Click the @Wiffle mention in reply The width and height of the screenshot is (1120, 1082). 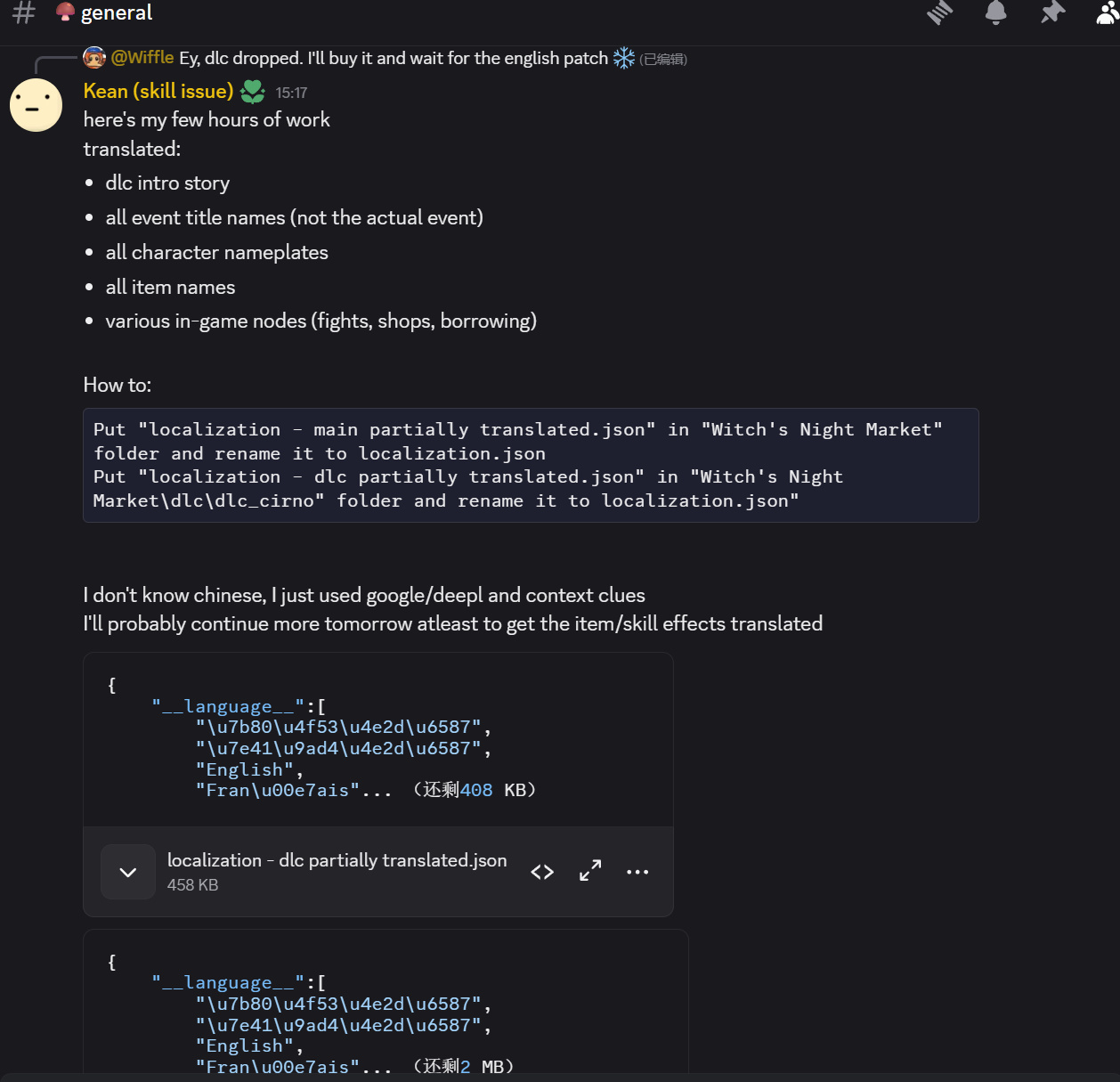[x=142, y=58]
